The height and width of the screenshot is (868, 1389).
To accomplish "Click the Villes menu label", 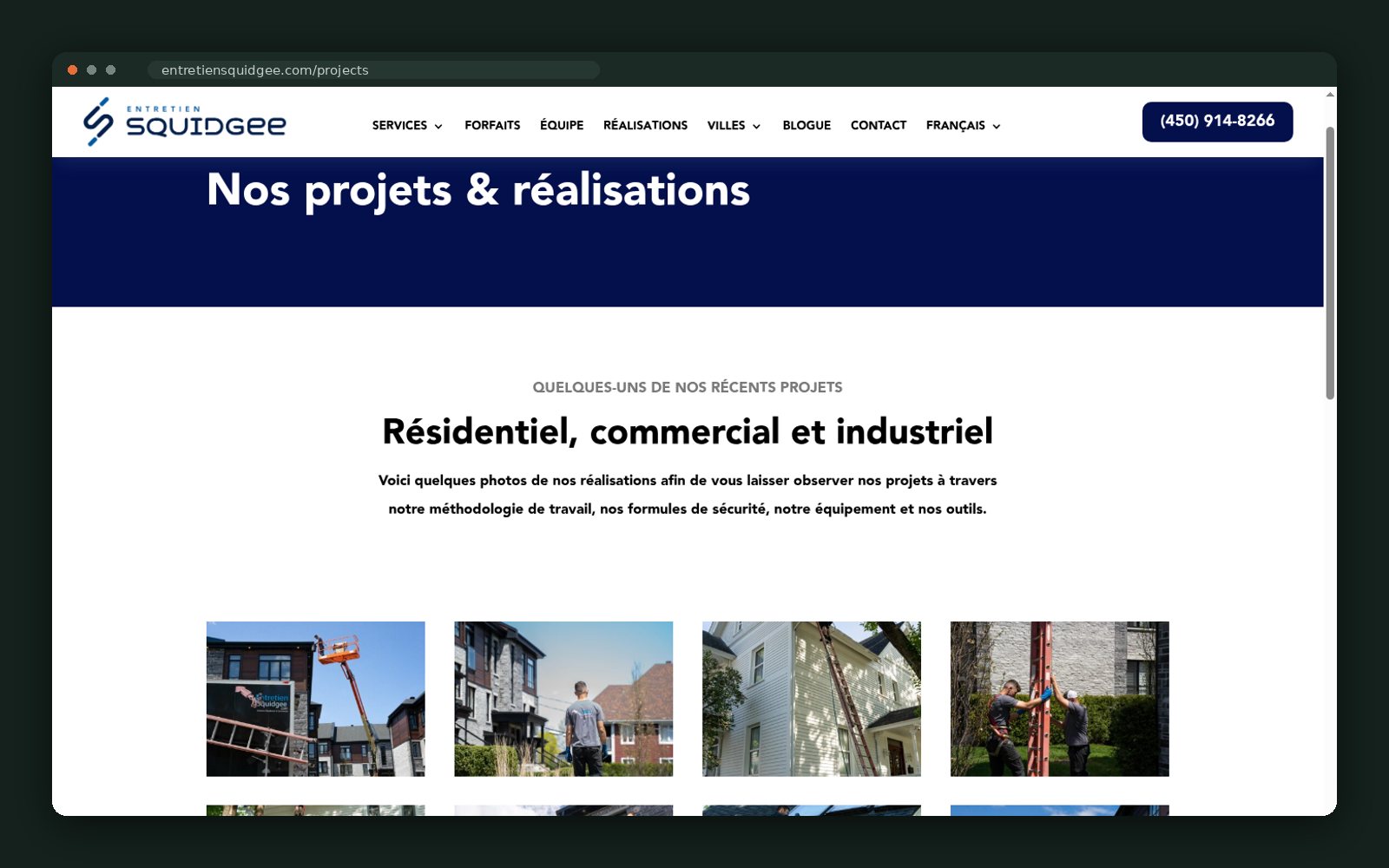I will pyautogui.click(x=726, y=125).
